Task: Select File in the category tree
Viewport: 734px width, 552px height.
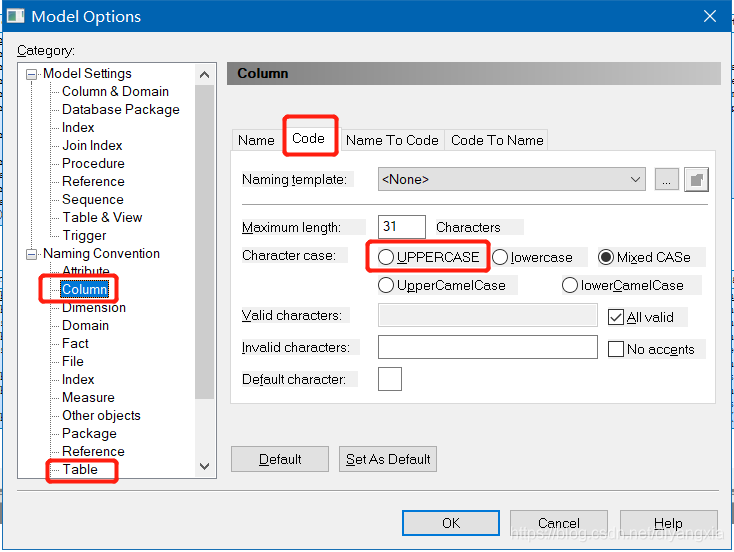Action: click(x=73, y=361)
